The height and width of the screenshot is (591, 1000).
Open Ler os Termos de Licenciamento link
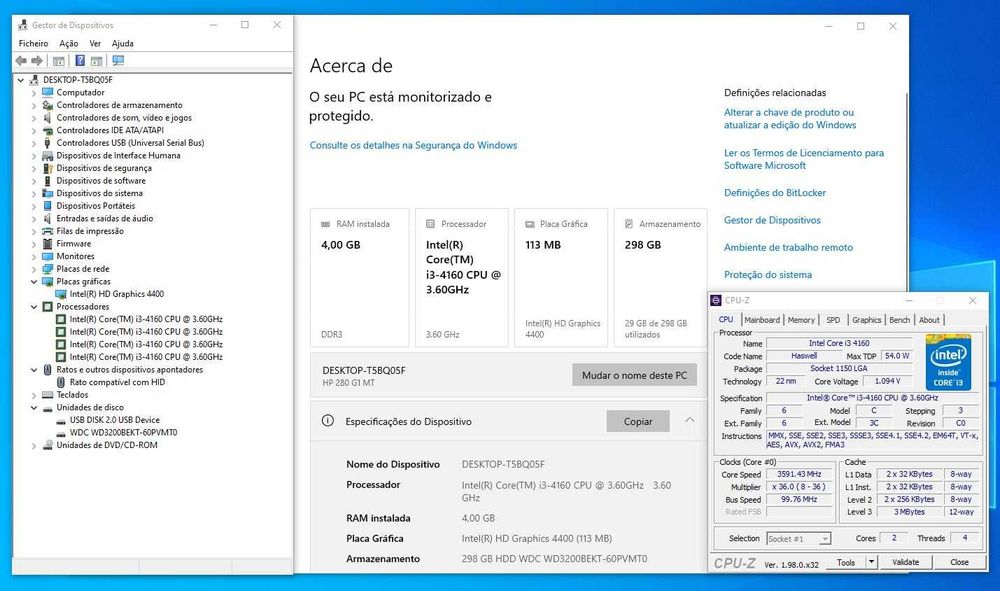[804, 159]
